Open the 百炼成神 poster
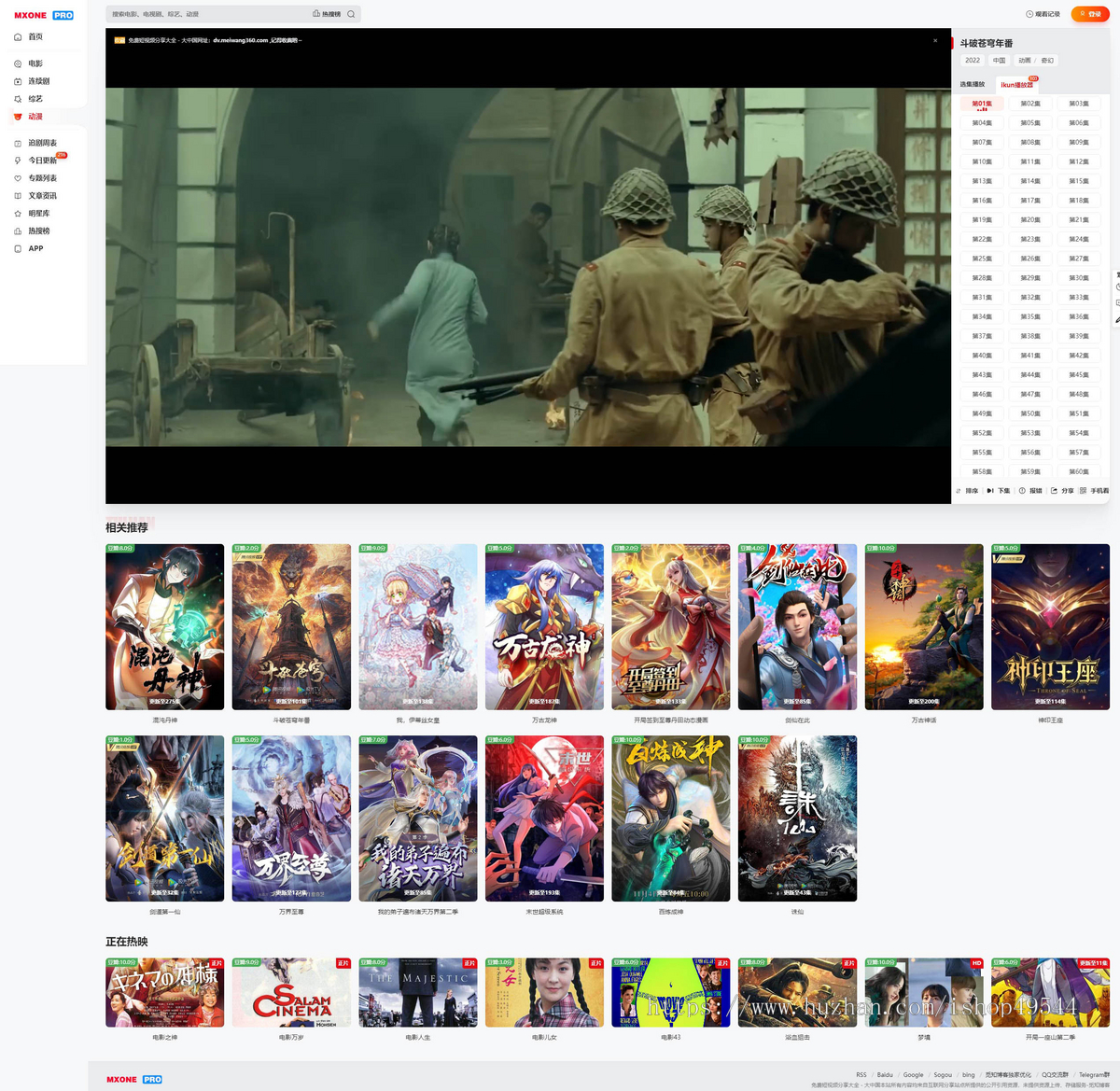1120x1091 pixels. click(x=671, y=818)
